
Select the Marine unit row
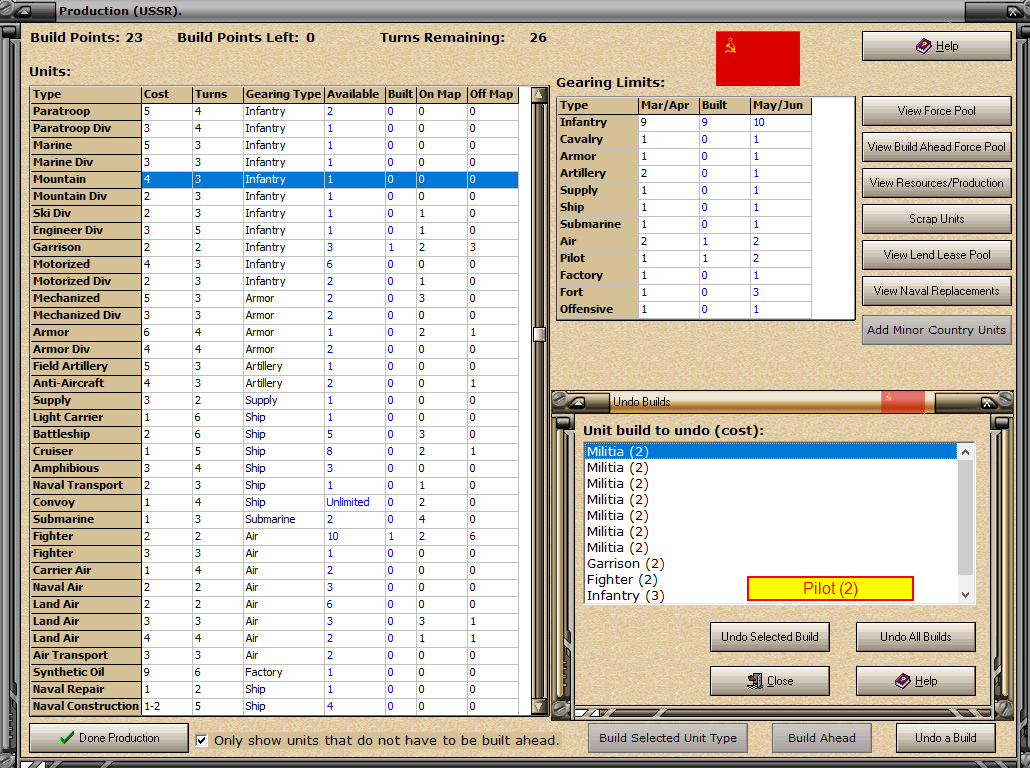pos(275,145)
